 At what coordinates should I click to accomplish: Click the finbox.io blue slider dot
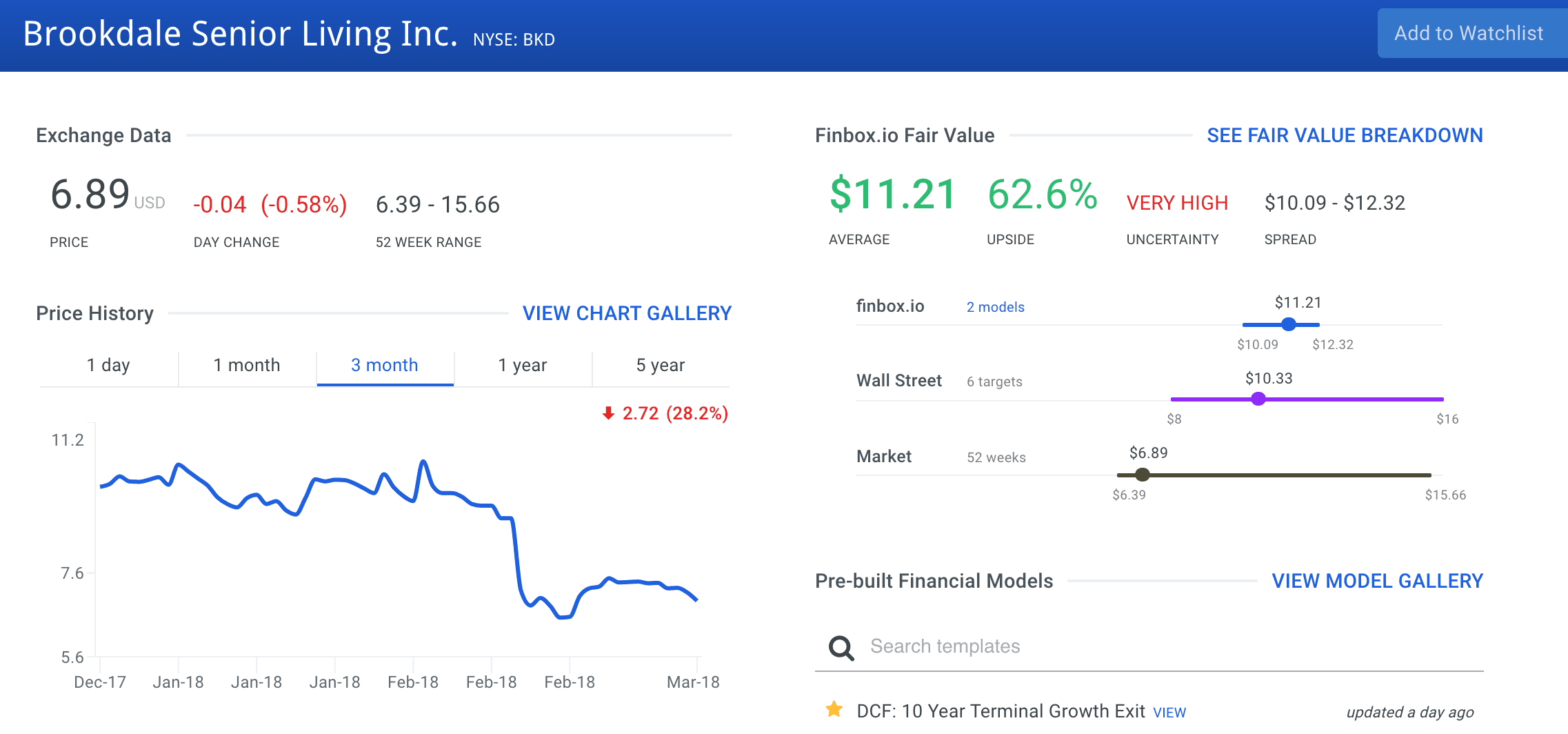[1288, 324]
